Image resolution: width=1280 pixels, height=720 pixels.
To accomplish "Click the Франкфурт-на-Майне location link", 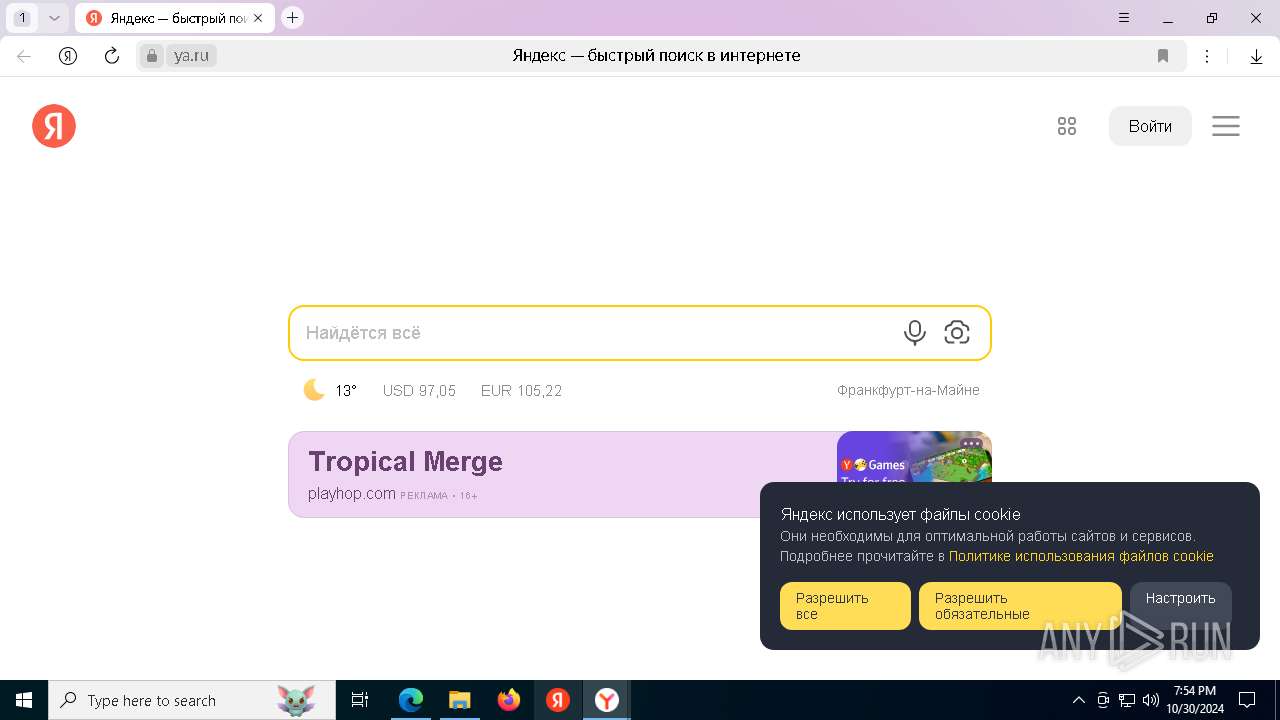I will pos(908,390).
